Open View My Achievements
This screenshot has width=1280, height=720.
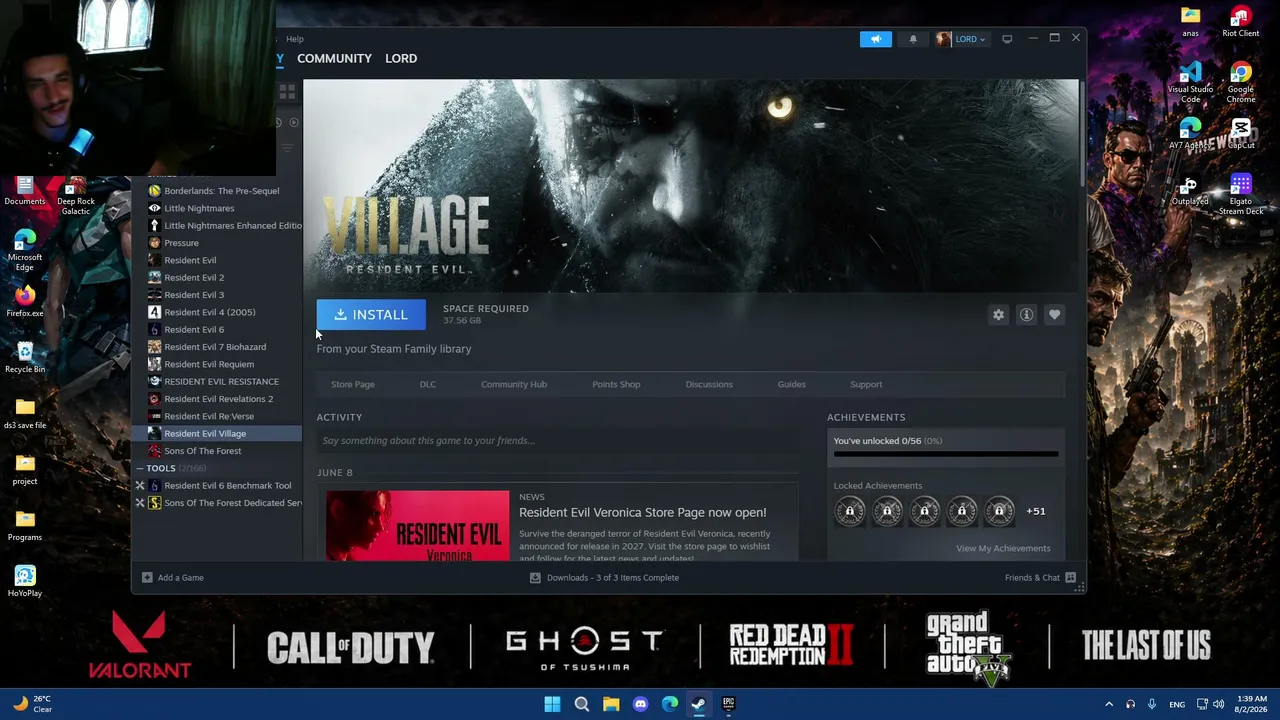[1003, 548]
